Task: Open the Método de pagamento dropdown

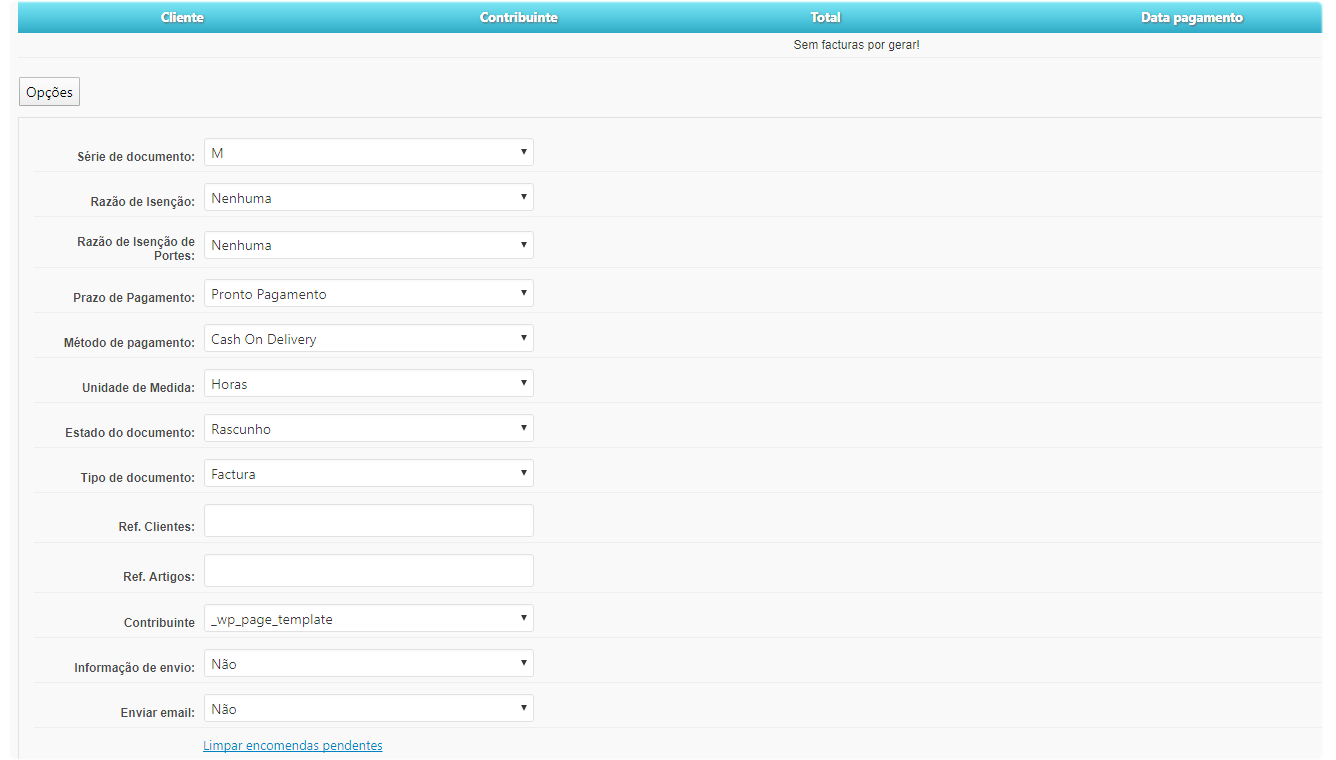Action: click(369, 338)
